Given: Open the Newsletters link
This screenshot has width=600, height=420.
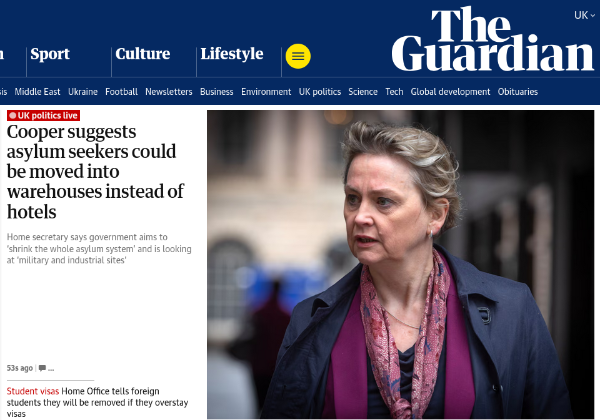Looking at the screenshot, I should [x=169, y=92].
